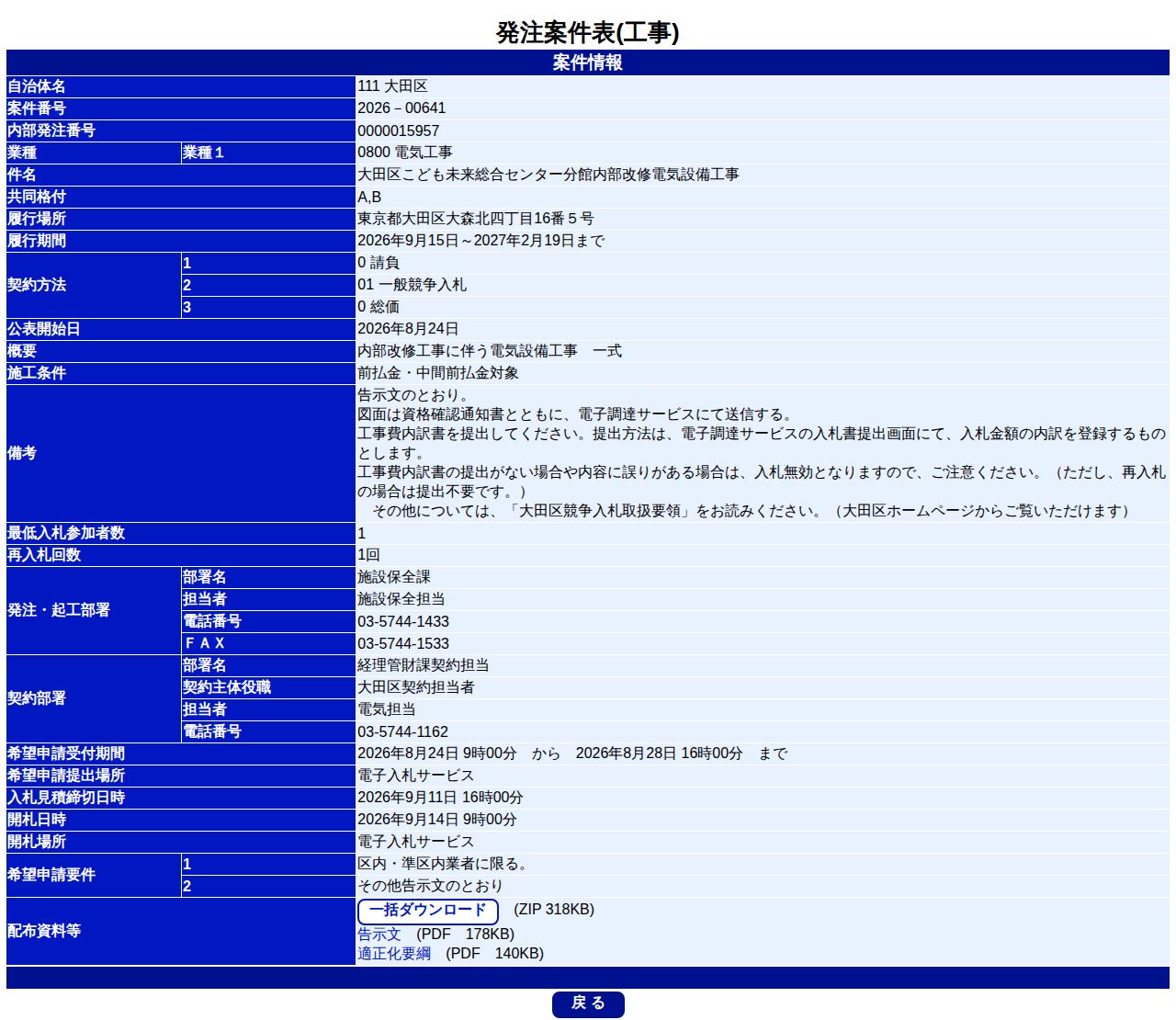Viewport: 1176px width, 1020px height.
Task: Open the 適正化要綱 PDF link
Action: click(x=394, y=953)
